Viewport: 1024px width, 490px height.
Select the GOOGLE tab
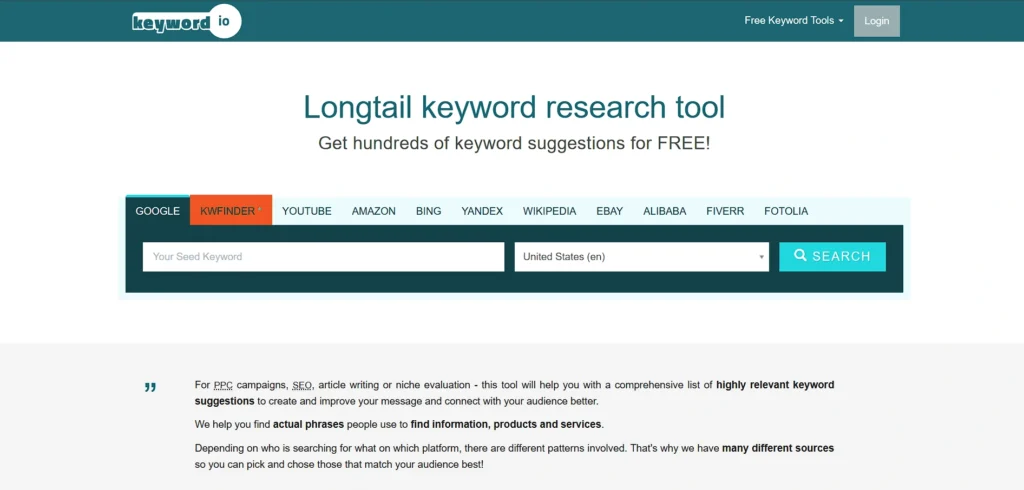click(x=157, y=211)
